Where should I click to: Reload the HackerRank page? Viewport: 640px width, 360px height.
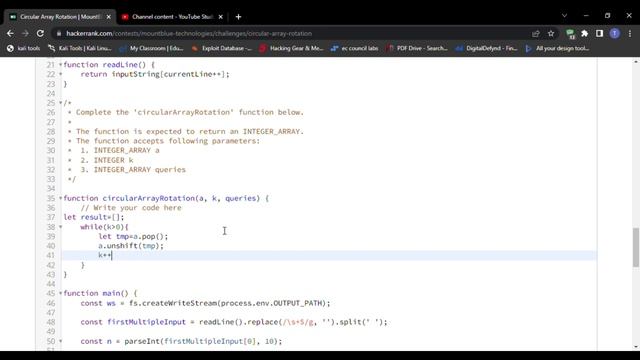(40, 33)
